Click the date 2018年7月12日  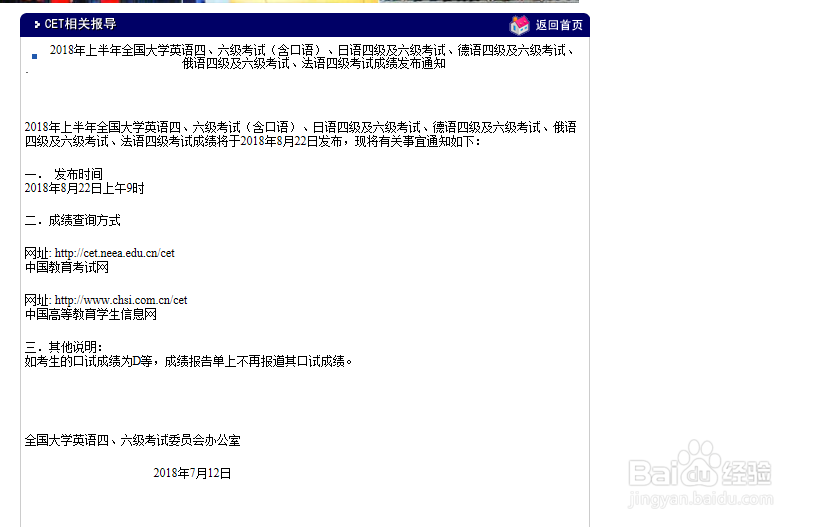click(192, 473)
